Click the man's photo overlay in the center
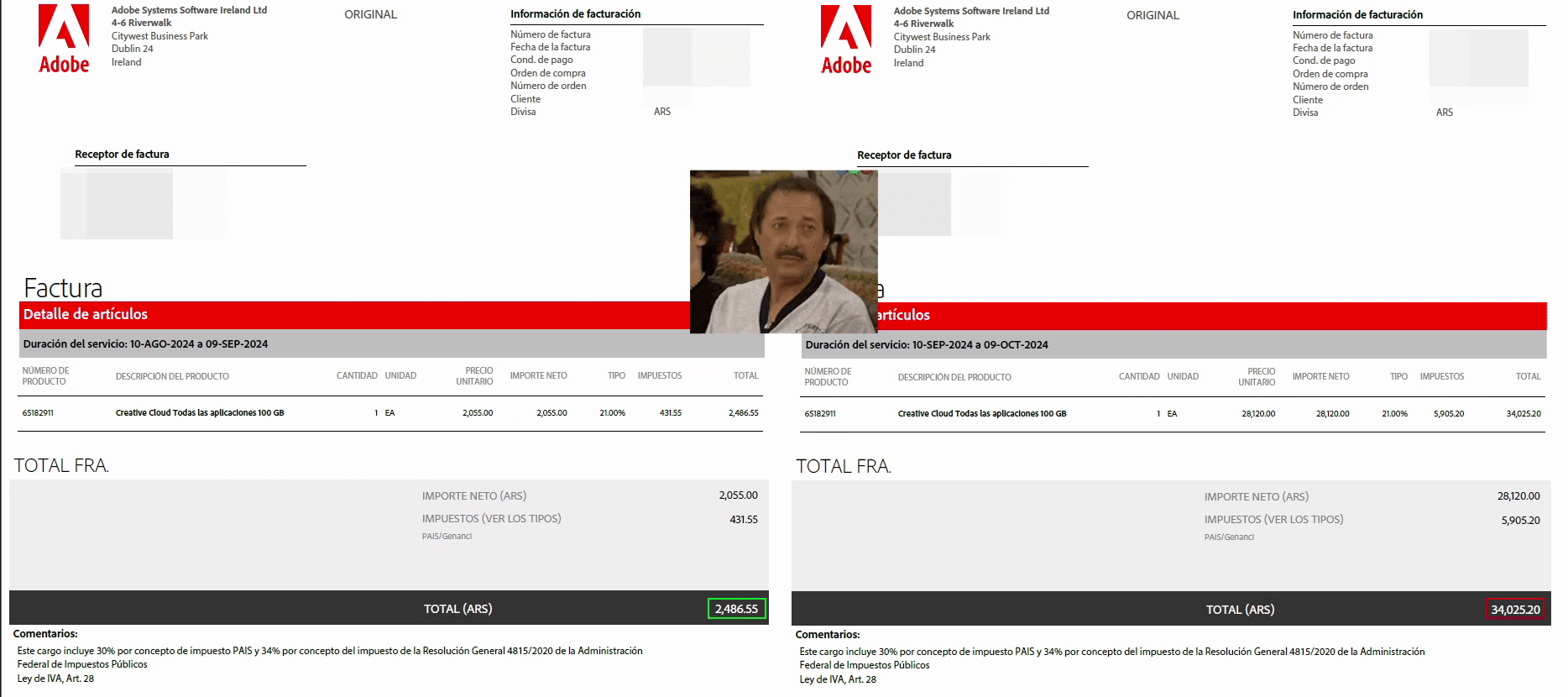The height and width of the screenshot is (697, 1568). pos(784,252)
